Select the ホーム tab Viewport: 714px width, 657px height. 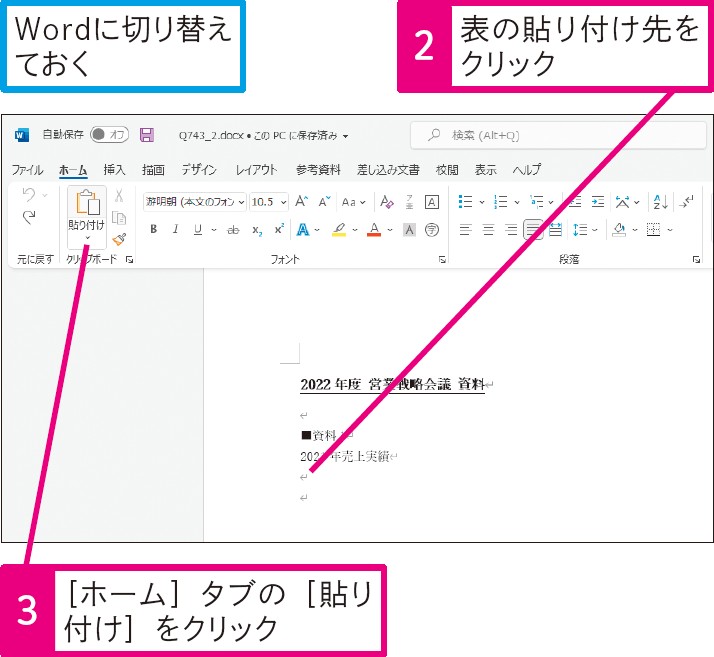pos(73,170)
